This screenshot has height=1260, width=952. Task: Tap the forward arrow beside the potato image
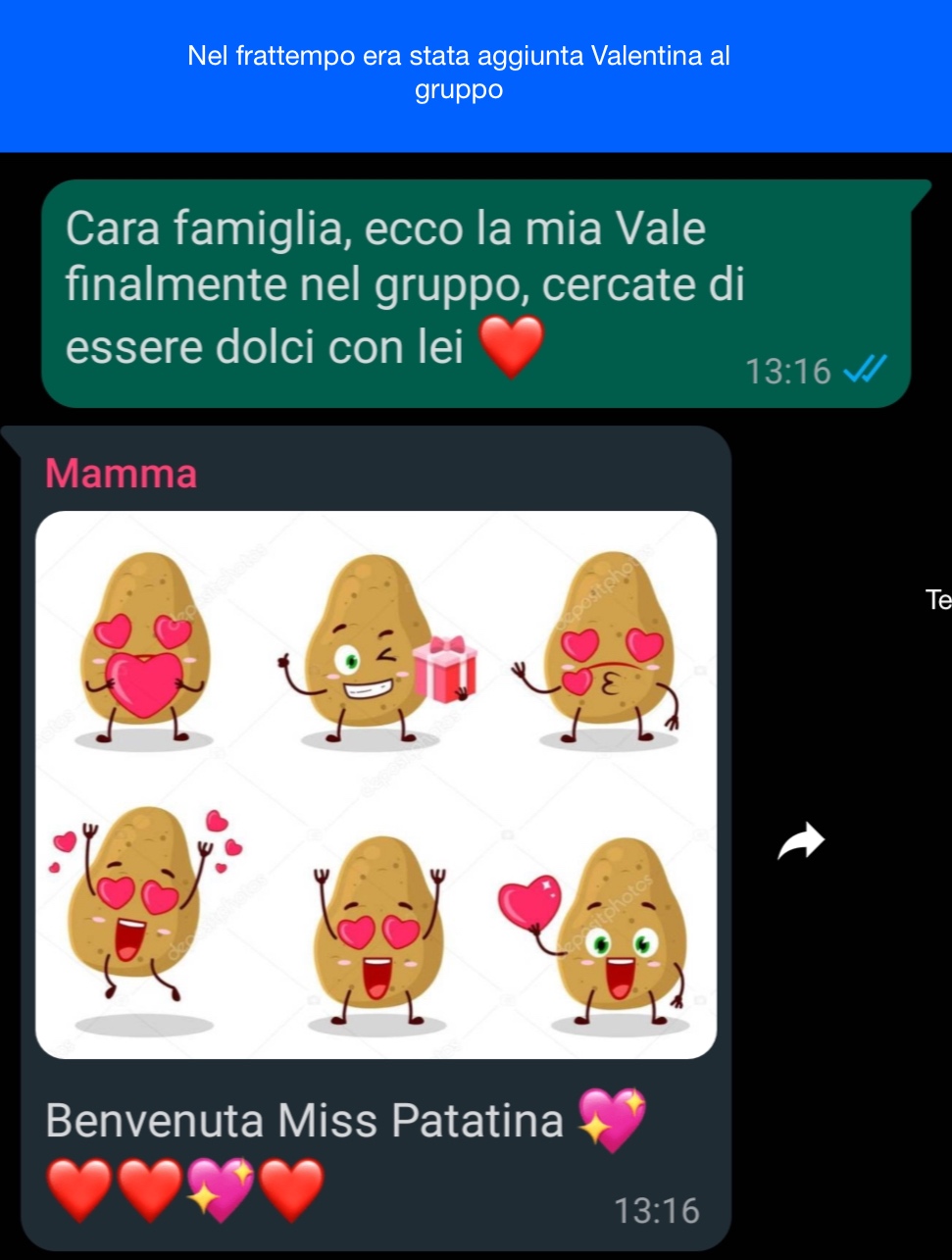[x=801, y=841]
